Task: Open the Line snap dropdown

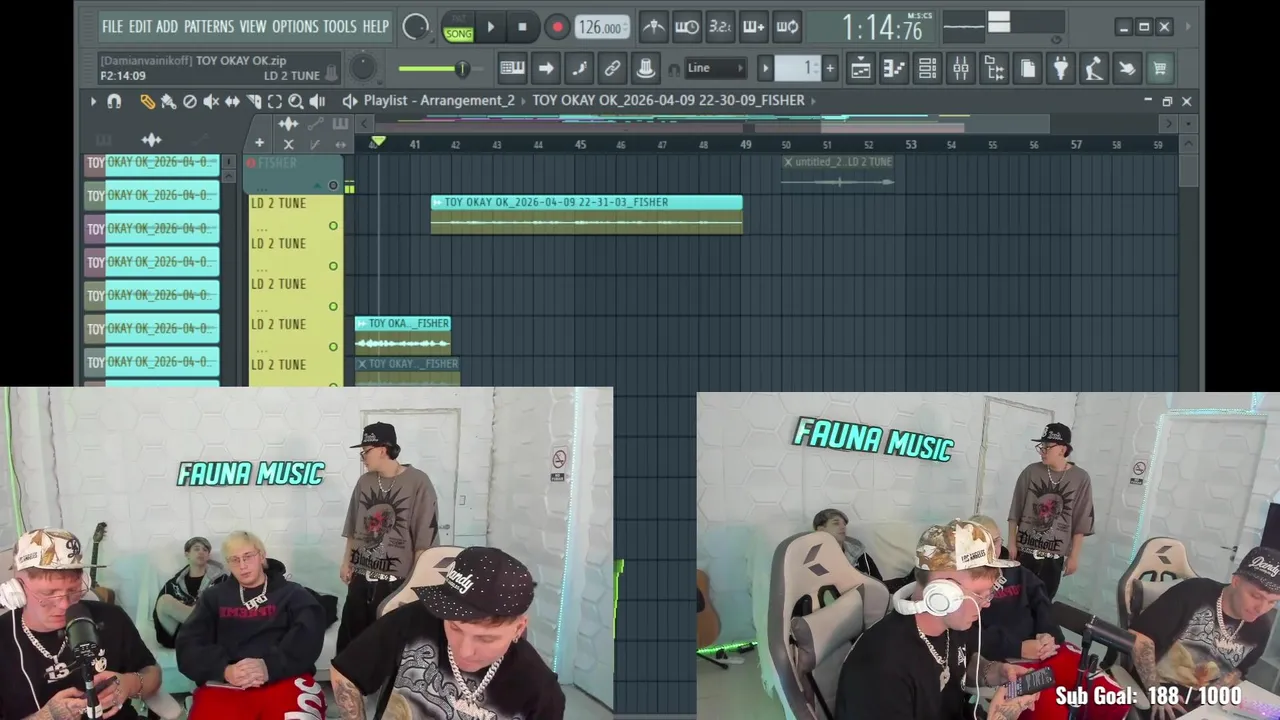Action: (x=716, y=68)
